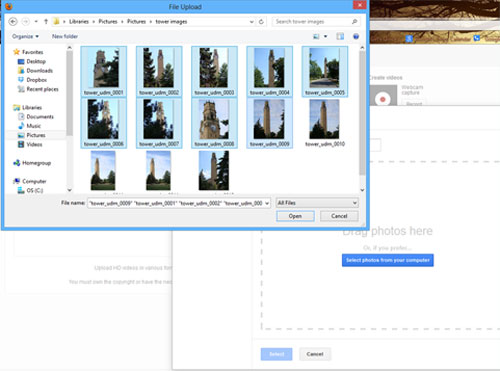Select thumbnail tower_udm_0004
This screenshot has height=371, width=500.
tap(270, 71)
